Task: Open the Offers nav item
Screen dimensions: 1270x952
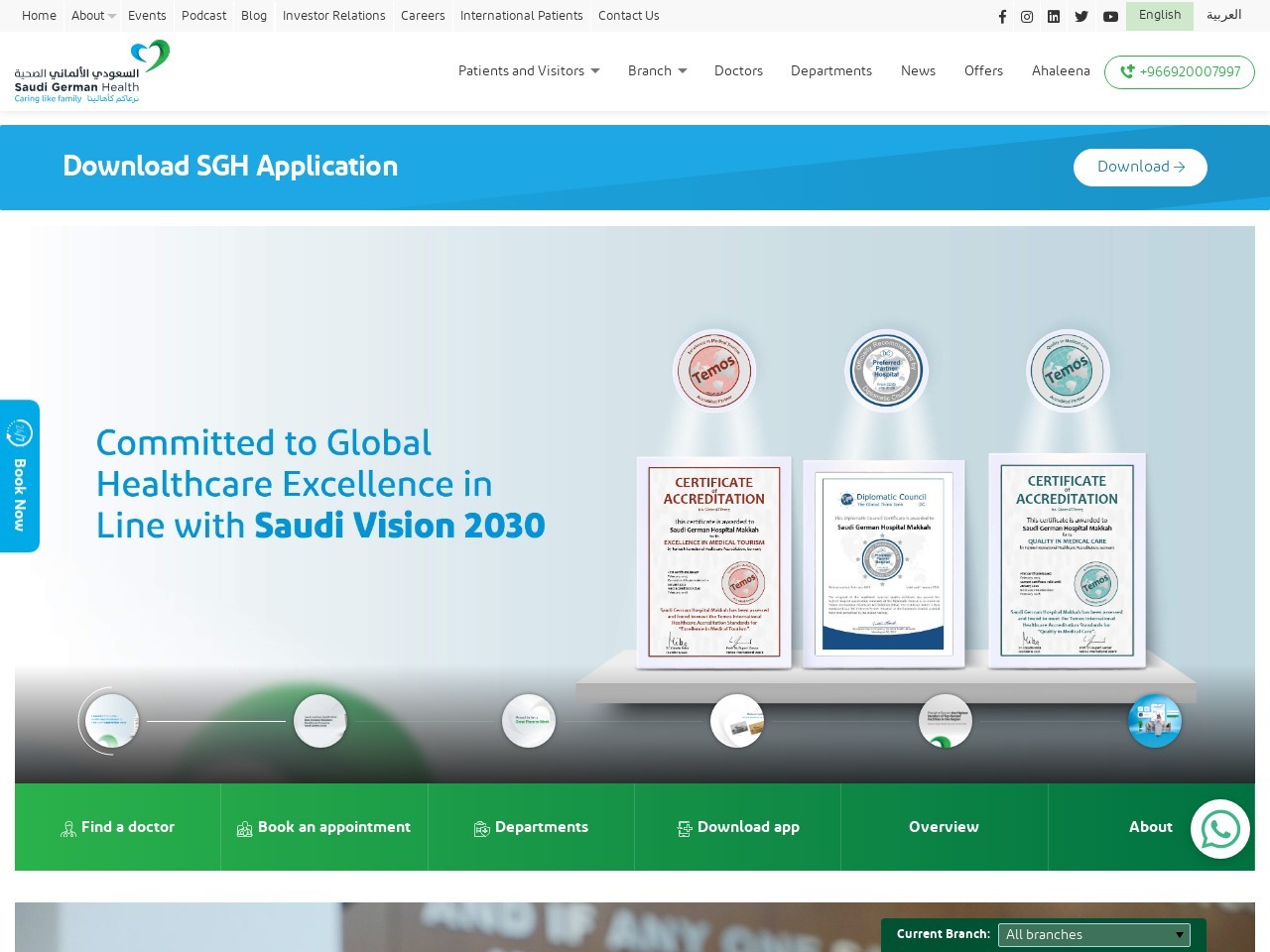Action: (983, 71)
